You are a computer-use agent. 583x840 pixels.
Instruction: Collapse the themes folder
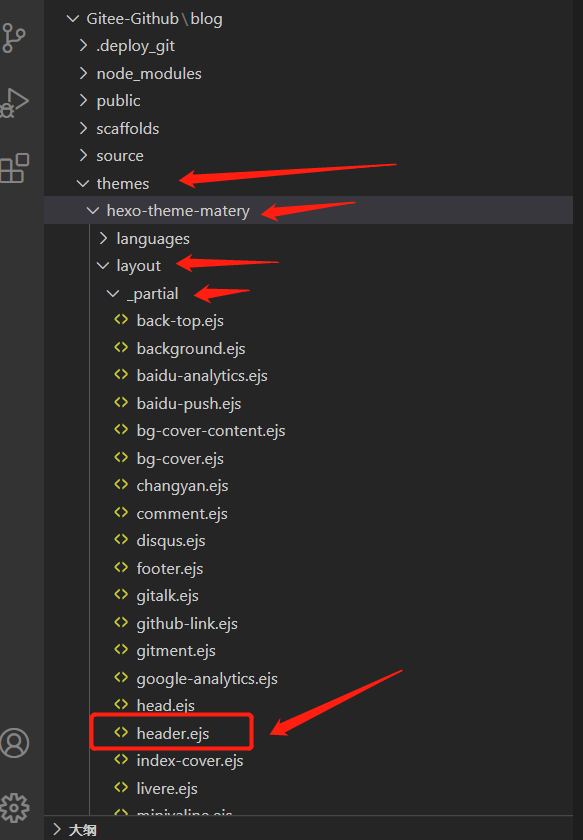click(x=83, y=184)
